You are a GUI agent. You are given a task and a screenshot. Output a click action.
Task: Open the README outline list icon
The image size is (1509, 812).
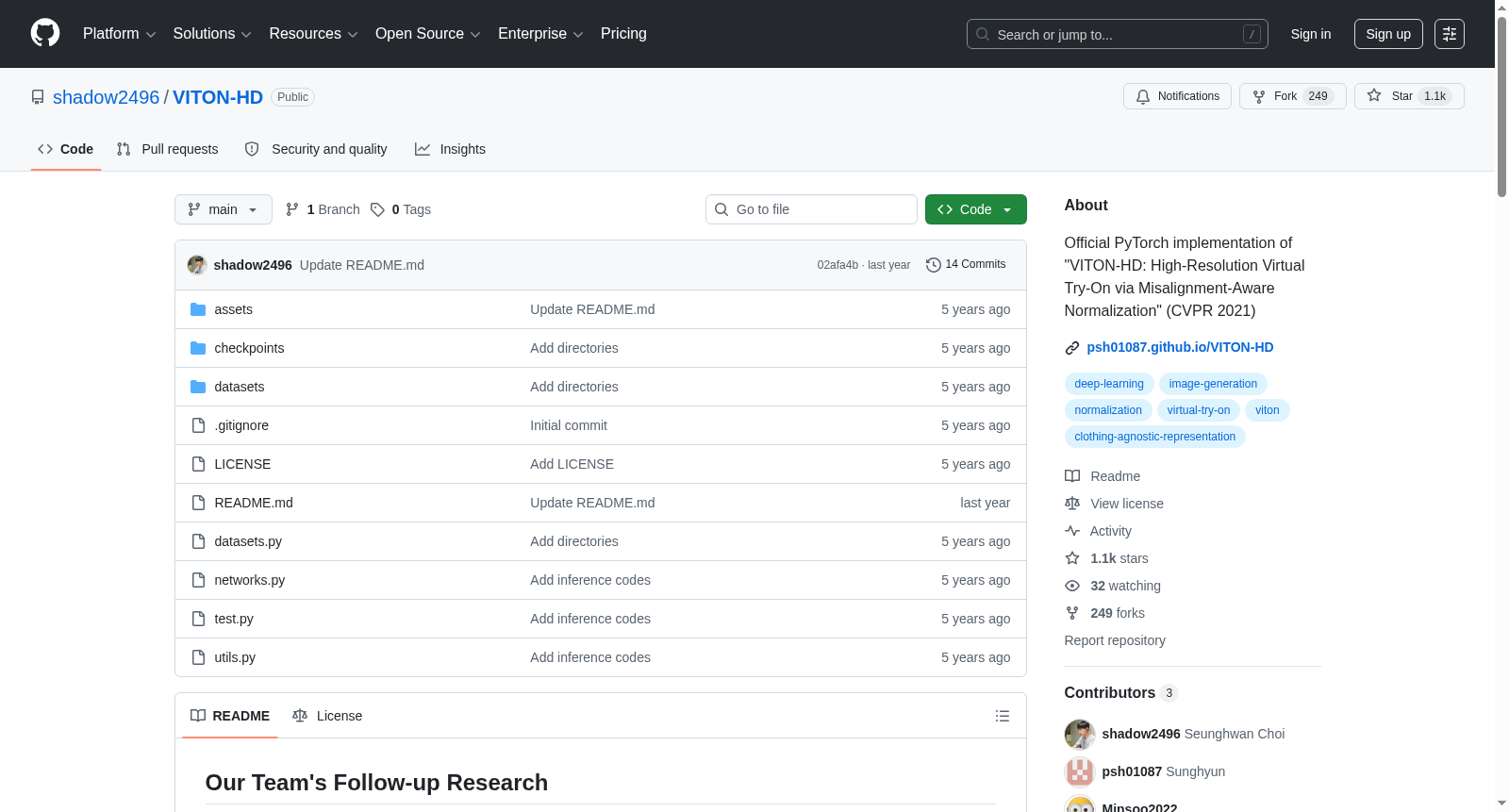click(x=1003, y=716)
